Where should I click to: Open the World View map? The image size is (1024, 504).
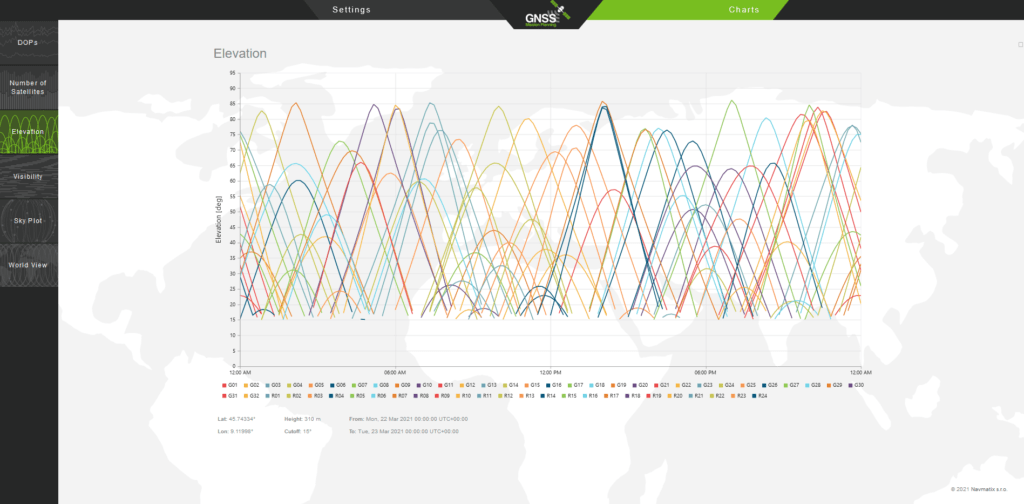coord(28,265)
